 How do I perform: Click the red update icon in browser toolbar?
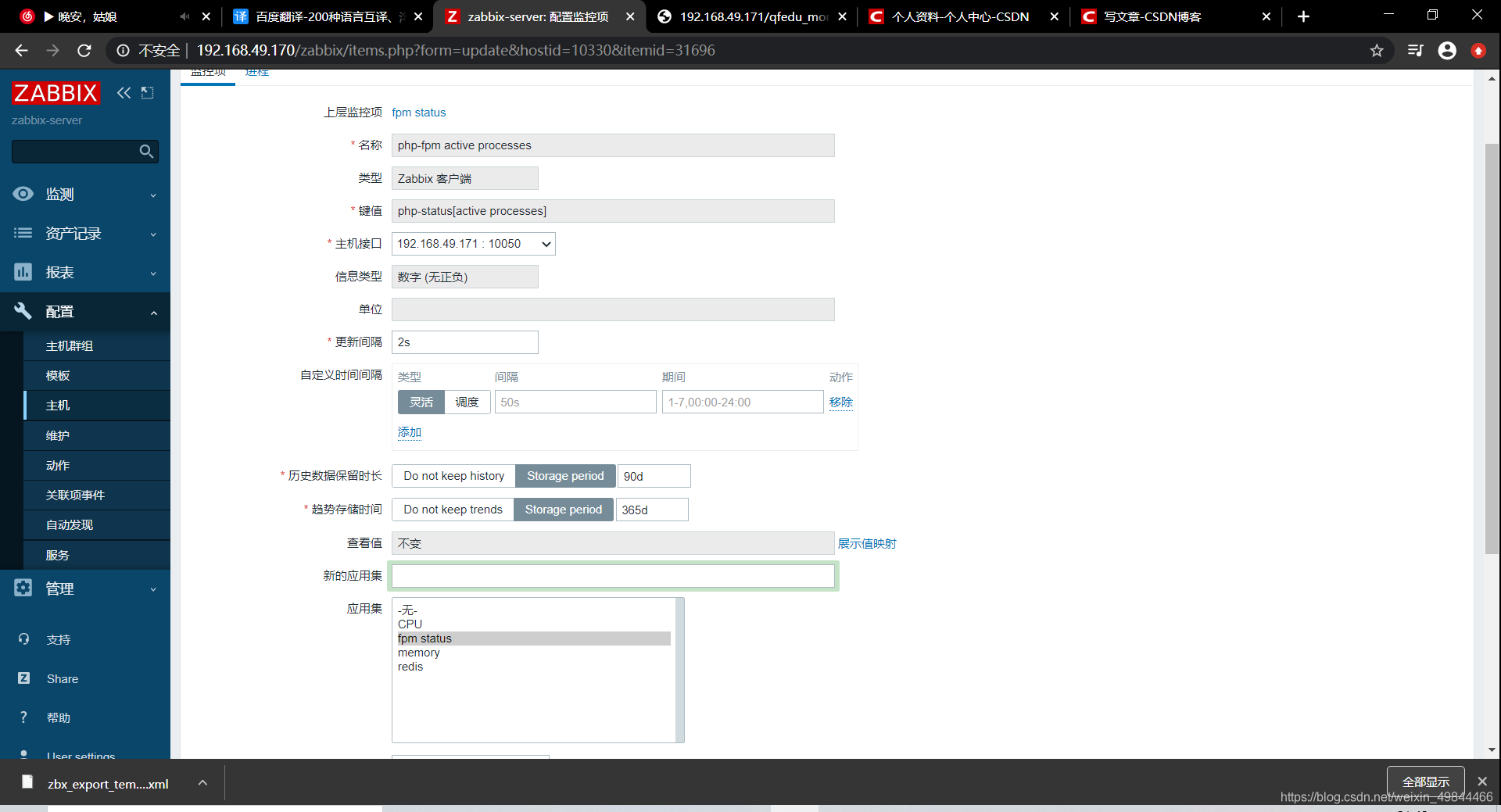[1478, 51]
